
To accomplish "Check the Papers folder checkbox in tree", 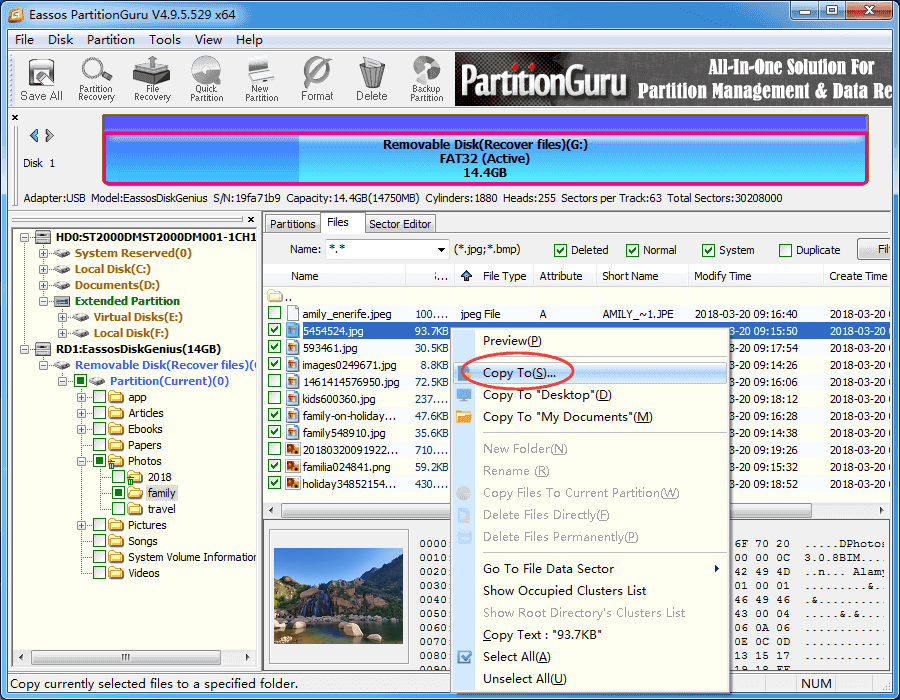I will pos(99,445).
